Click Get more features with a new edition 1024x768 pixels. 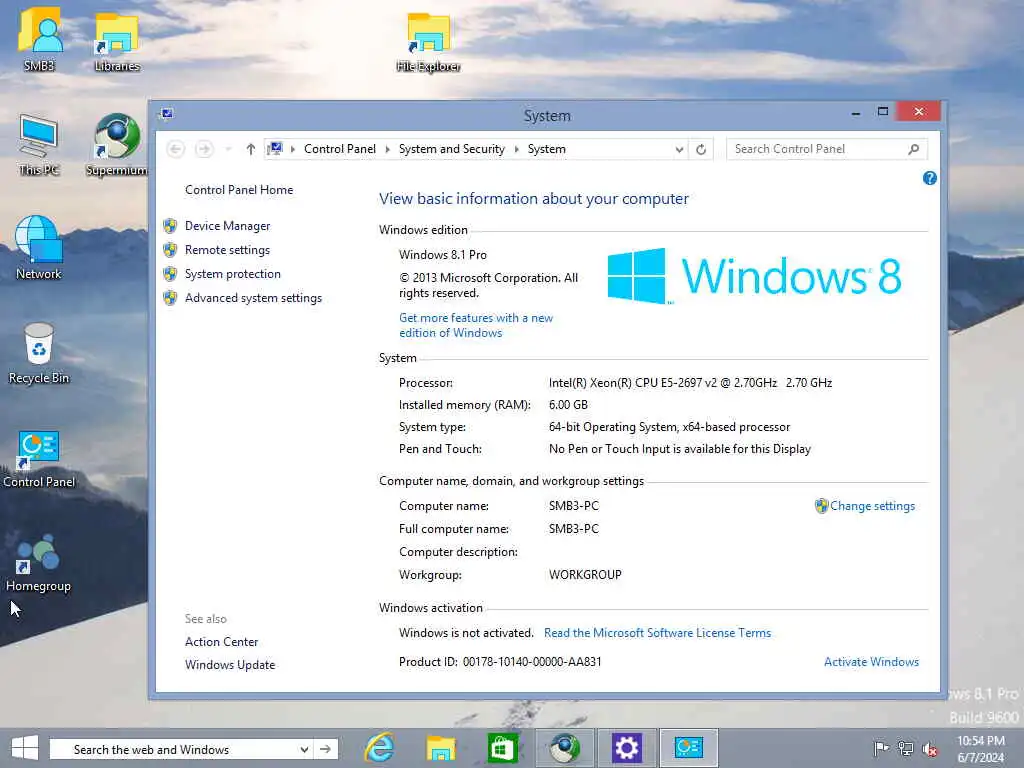pos(476,325)
